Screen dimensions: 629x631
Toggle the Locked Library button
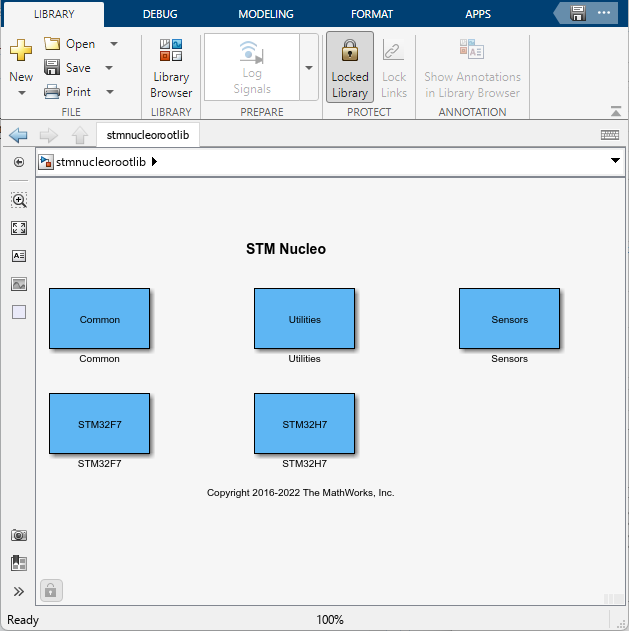[350, 68]
